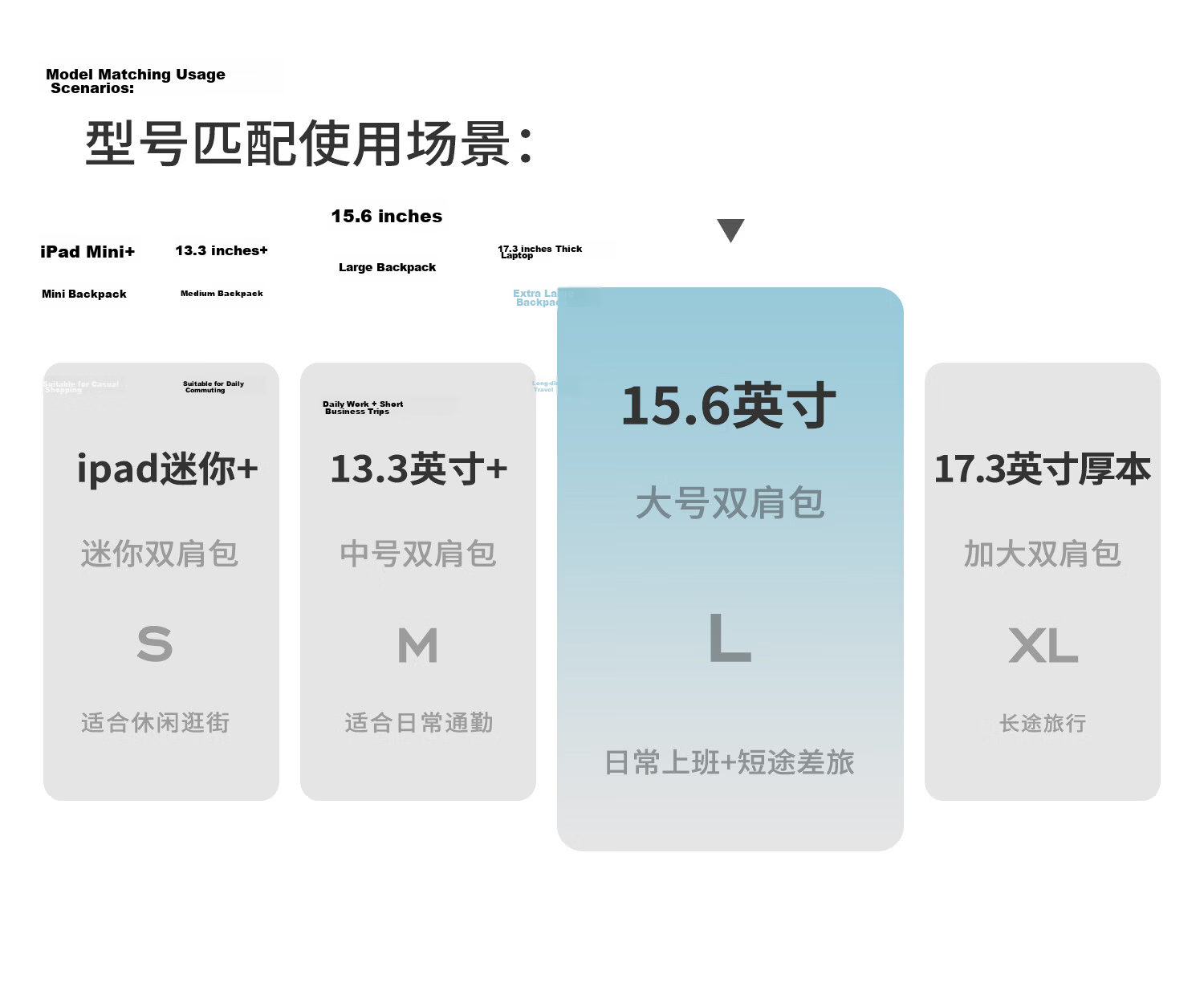Click the '13.3 inches+' English label

click(x=222, y=250)
